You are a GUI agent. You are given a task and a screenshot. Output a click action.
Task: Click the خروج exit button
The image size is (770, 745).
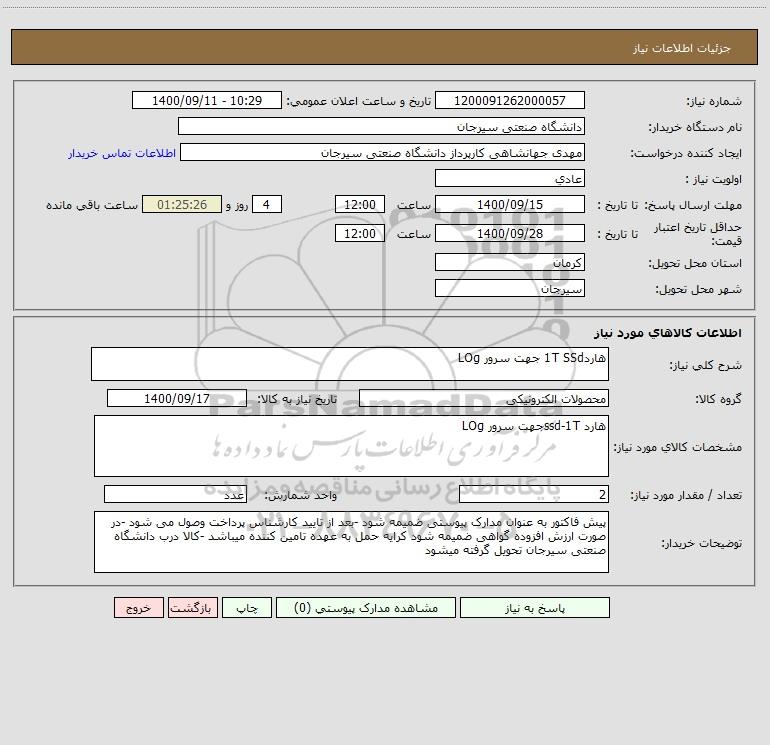pyautogui.click(x=138, y=607)
